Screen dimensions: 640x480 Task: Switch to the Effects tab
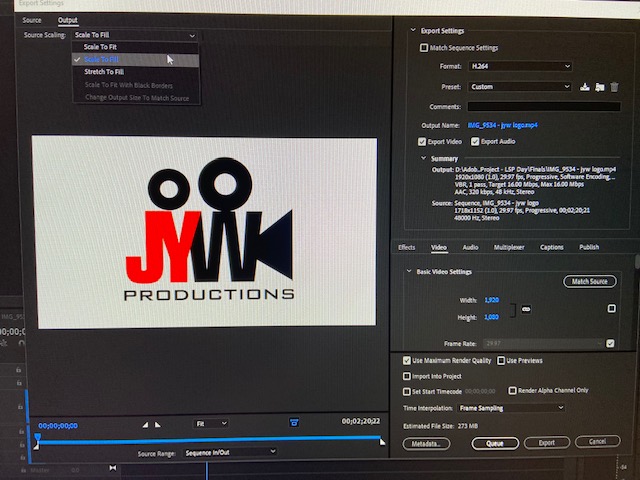tap(407, 247)
